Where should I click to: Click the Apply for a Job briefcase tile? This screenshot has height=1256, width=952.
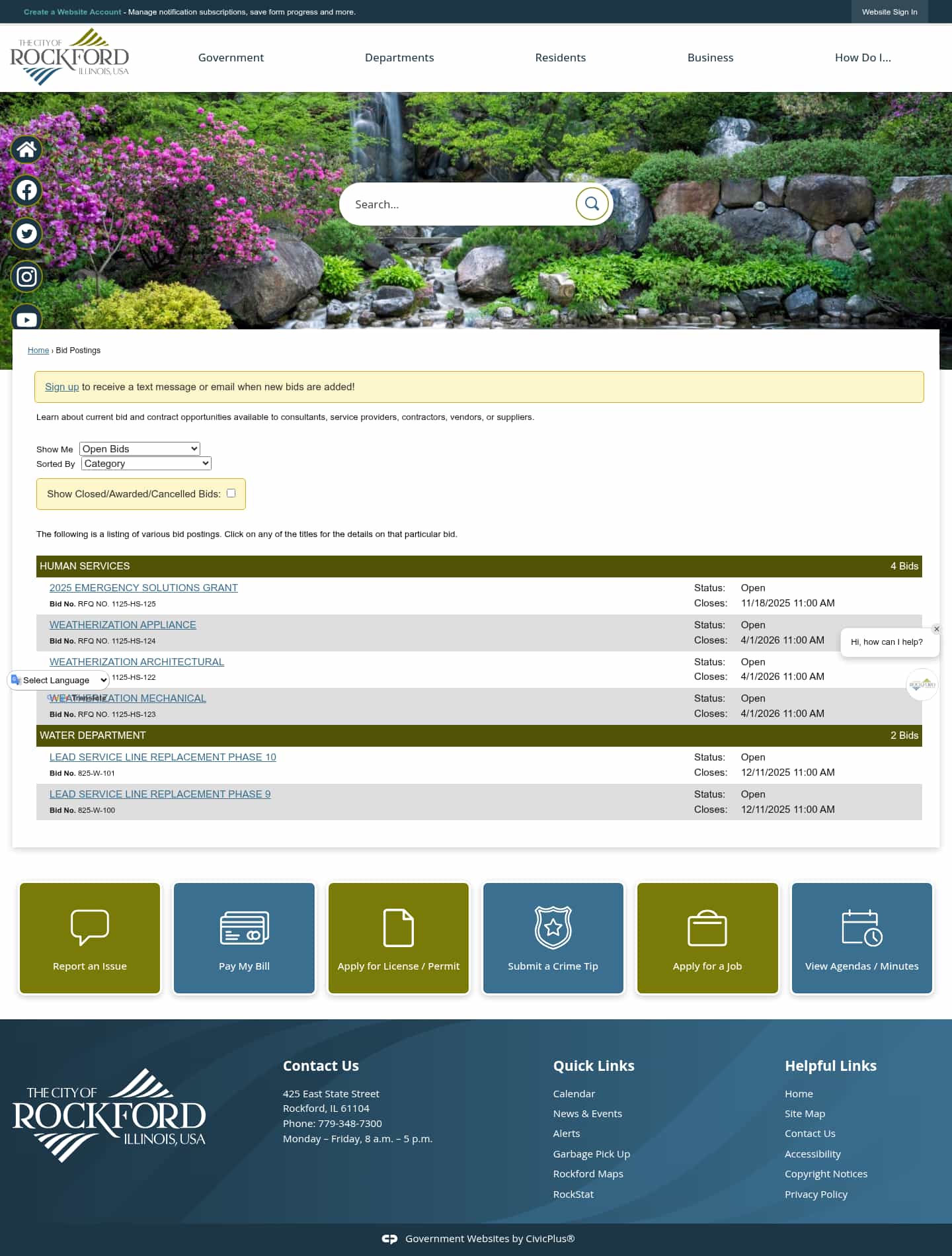point(707,938)
